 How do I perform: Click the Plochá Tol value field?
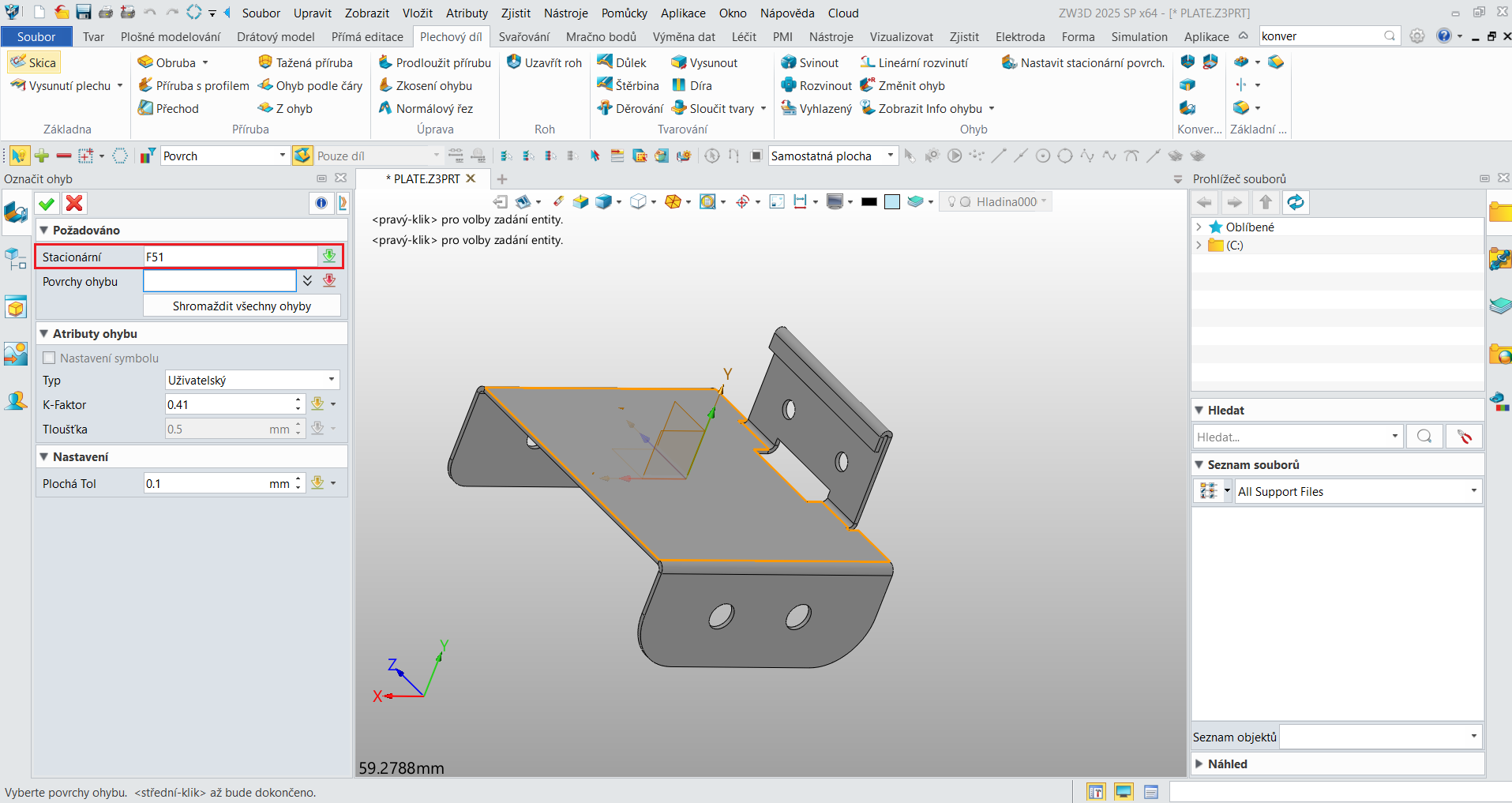(x=206, y=483)
